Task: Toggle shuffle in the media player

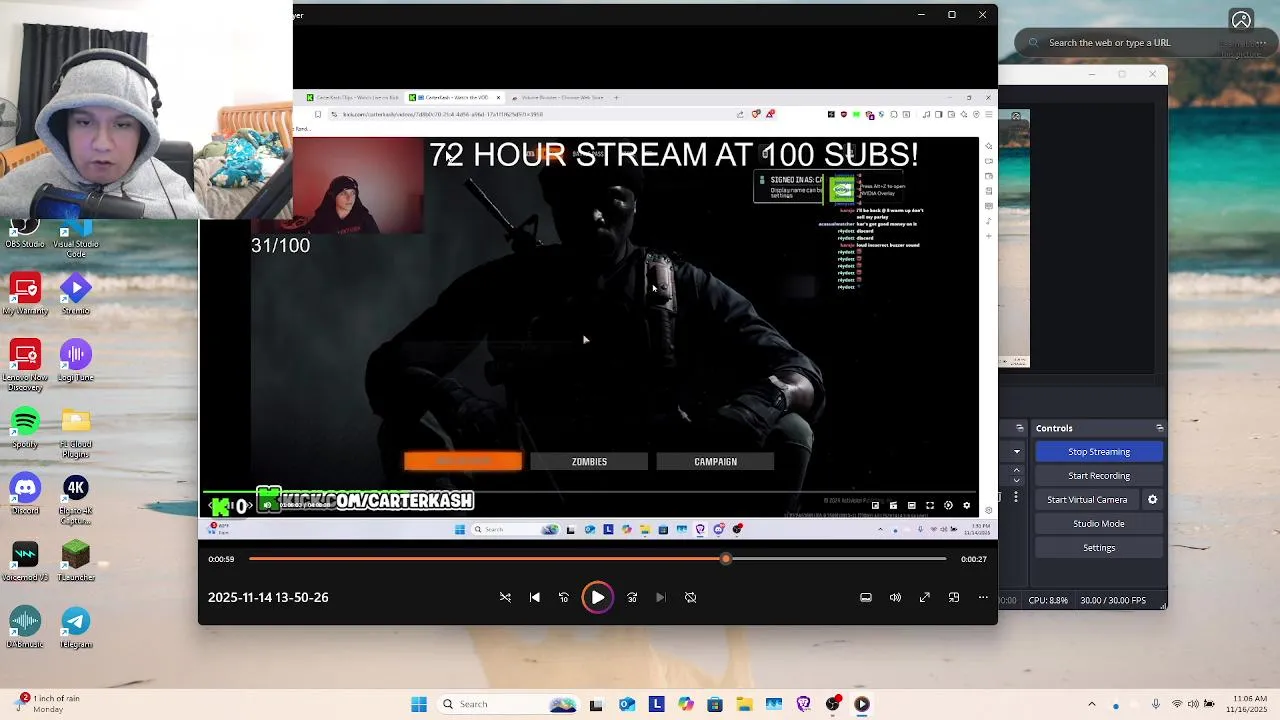Action: (x=505, y=597)
